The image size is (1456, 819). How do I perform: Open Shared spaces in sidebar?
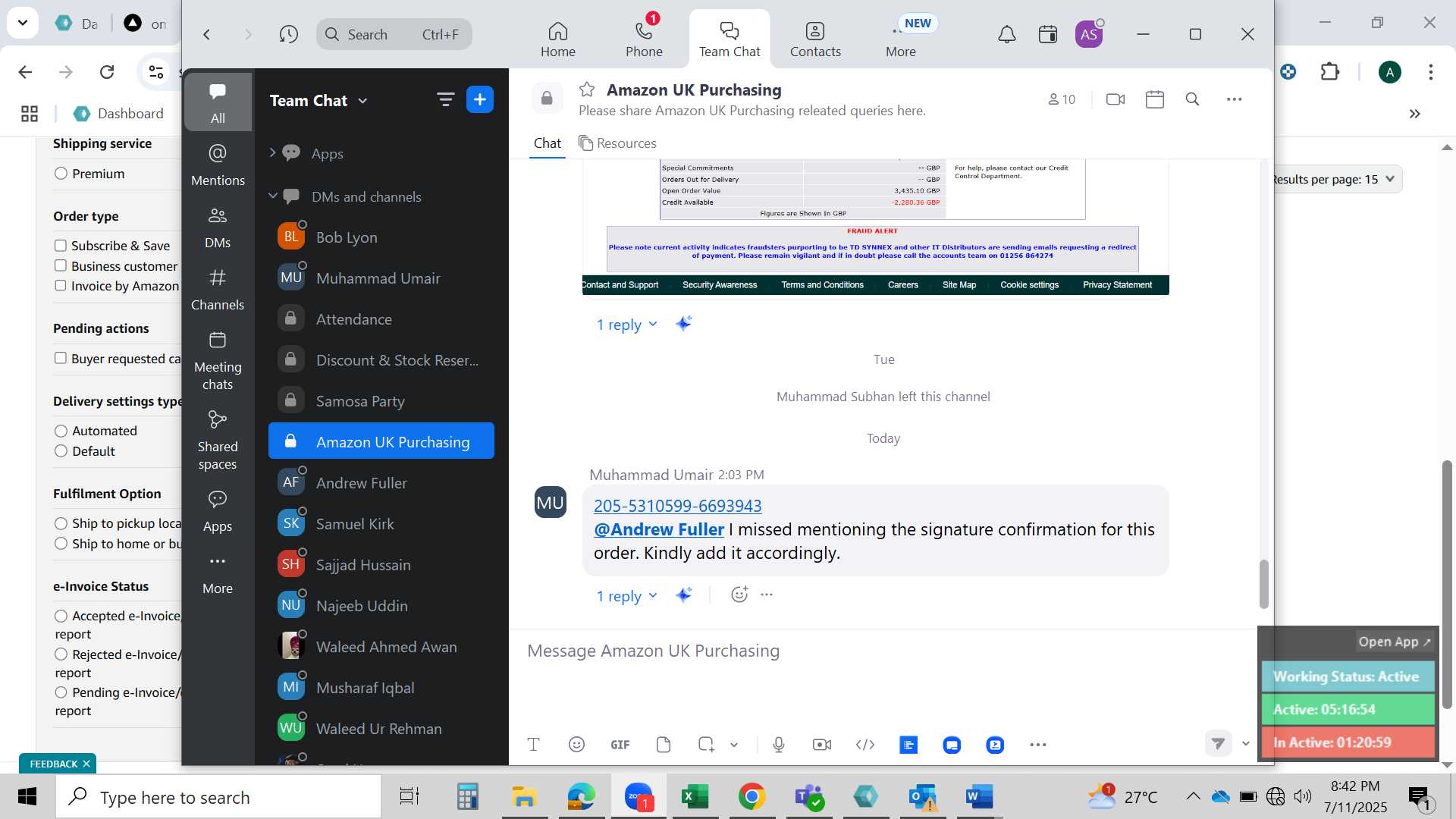click(x=218, y=439)
